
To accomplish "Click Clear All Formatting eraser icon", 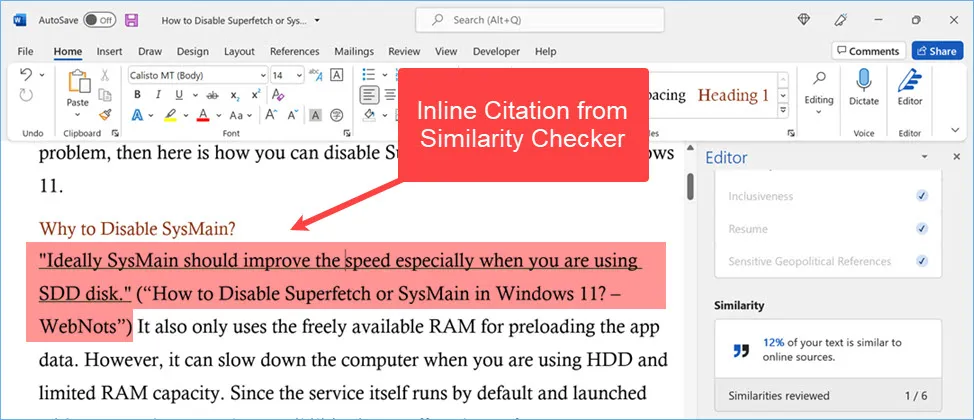I will pyautogui.click(x=278, y=96).
